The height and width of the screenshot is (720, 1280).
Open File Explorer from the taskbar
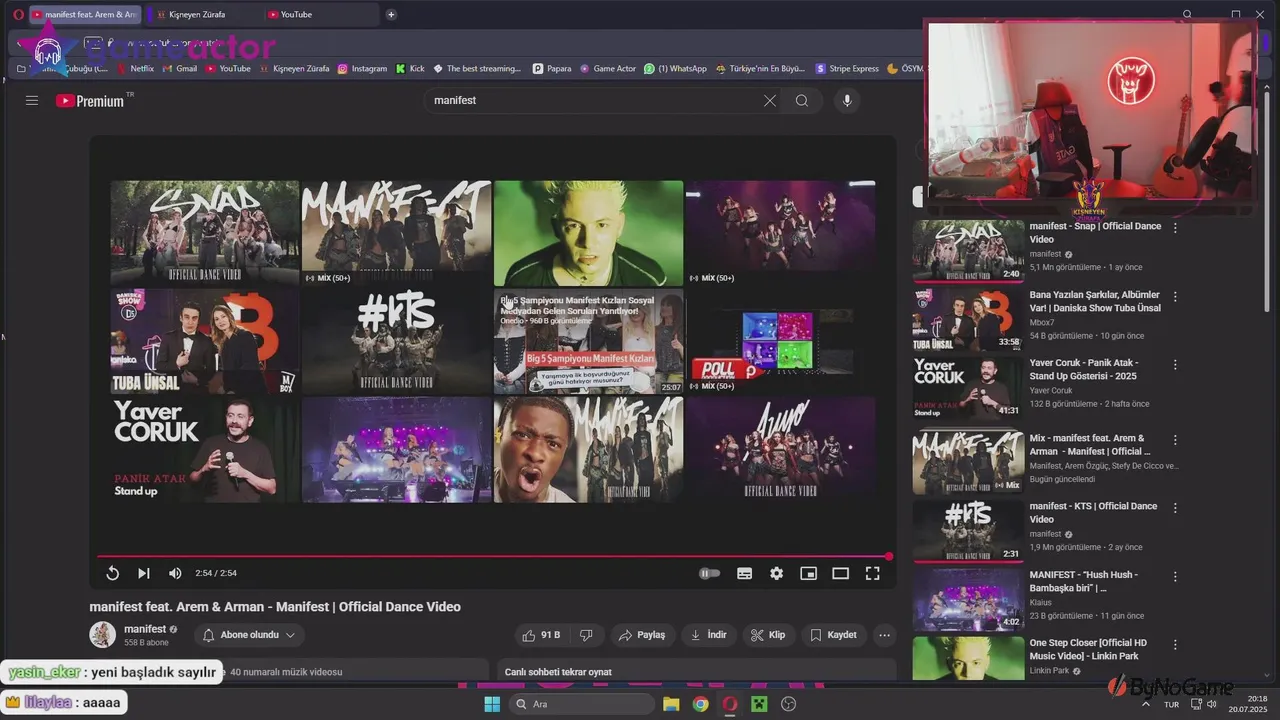click(x=671, y=704)
